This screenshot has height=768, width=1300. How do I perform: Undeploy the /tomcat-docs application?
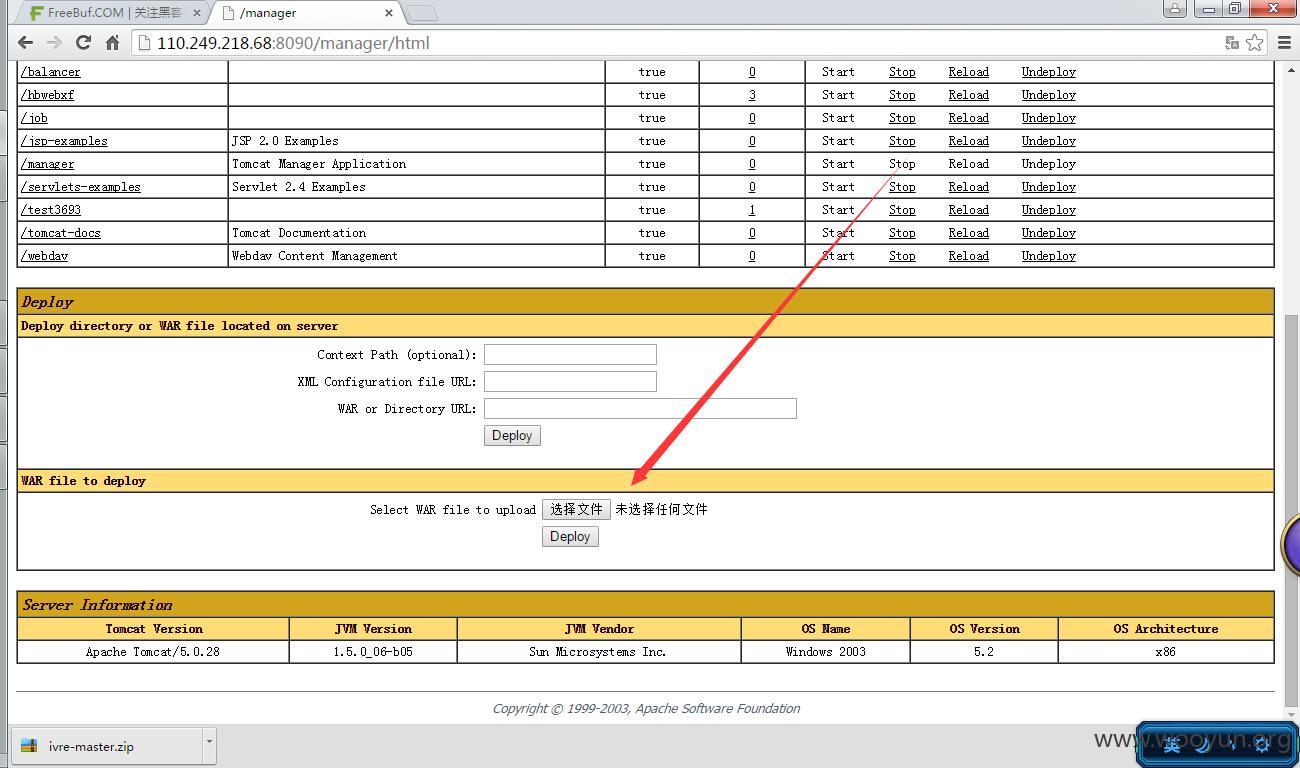click(x=1049, y=233)
